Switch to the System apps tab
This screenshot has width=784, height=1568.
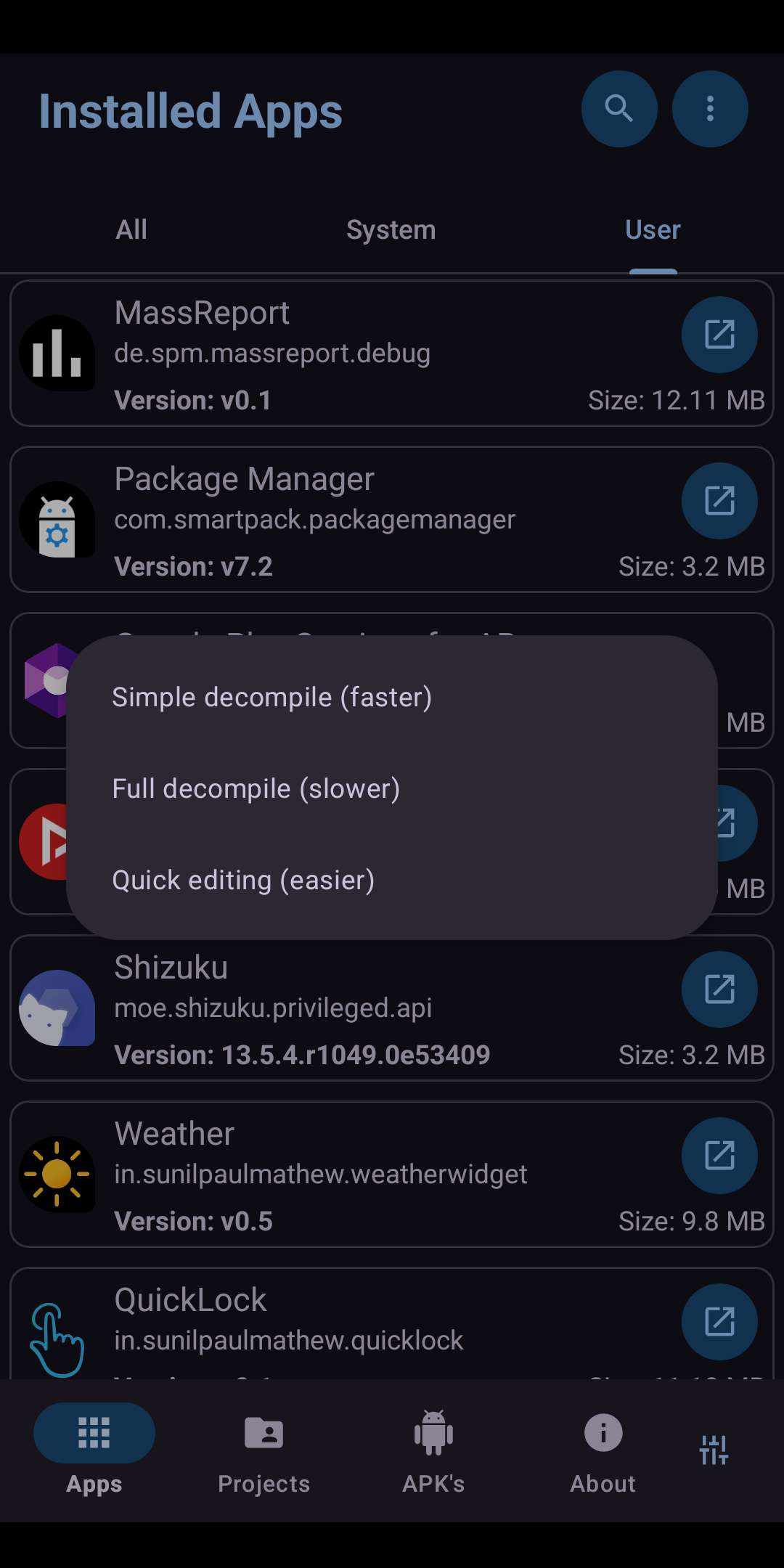391,230
